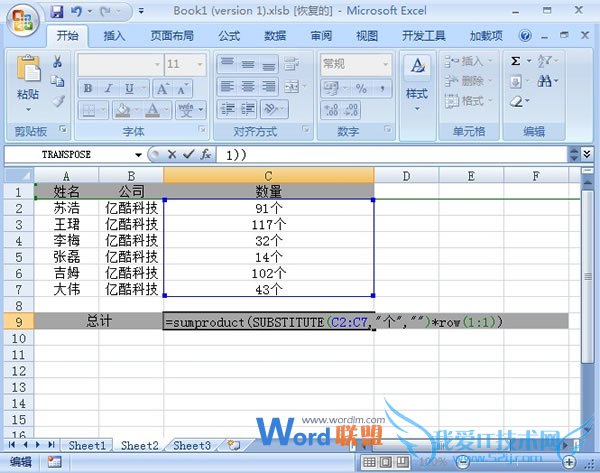The image size is (600, 473).
Task: Undo the last action
Action: [x=77, y=12]
